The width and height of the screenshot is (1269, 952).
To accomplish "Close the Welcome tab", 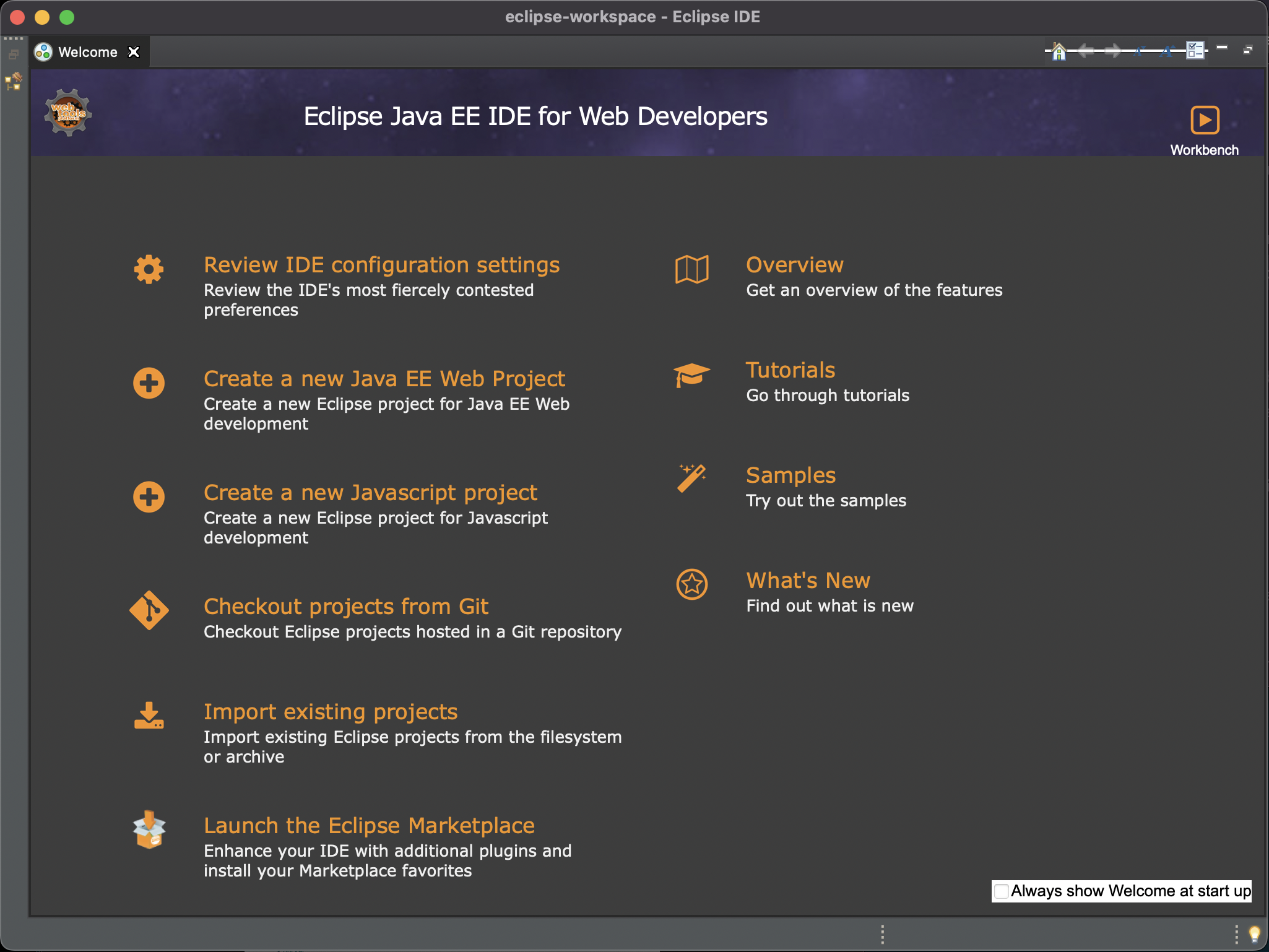I will [x=133, y=52].
